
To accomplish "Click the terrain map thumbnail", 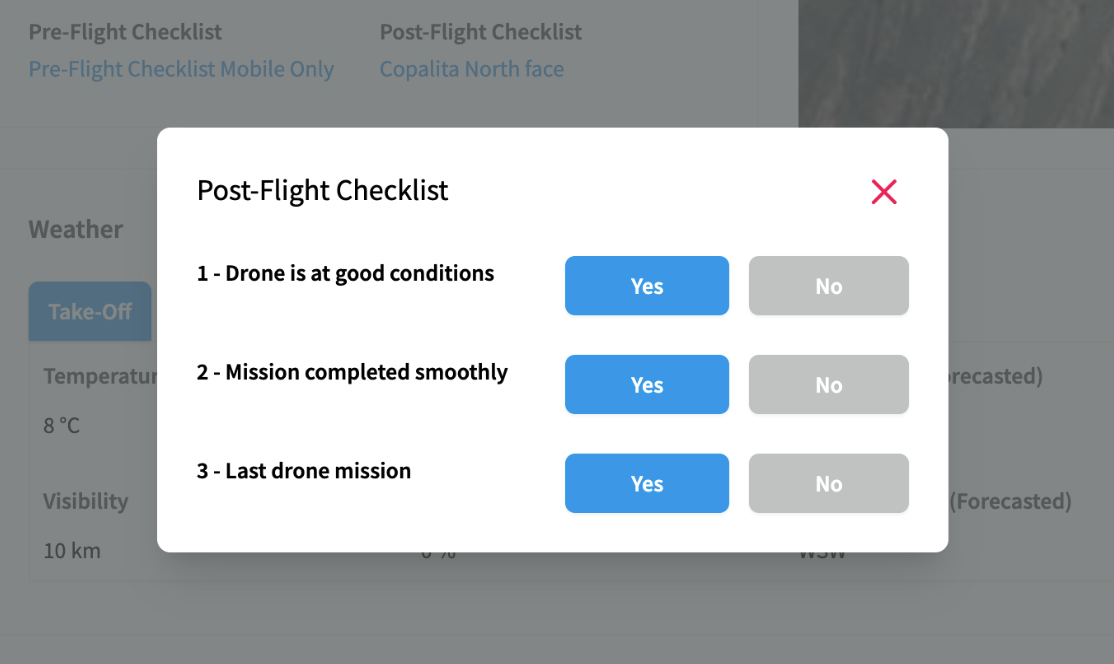I will coord(956,64).
